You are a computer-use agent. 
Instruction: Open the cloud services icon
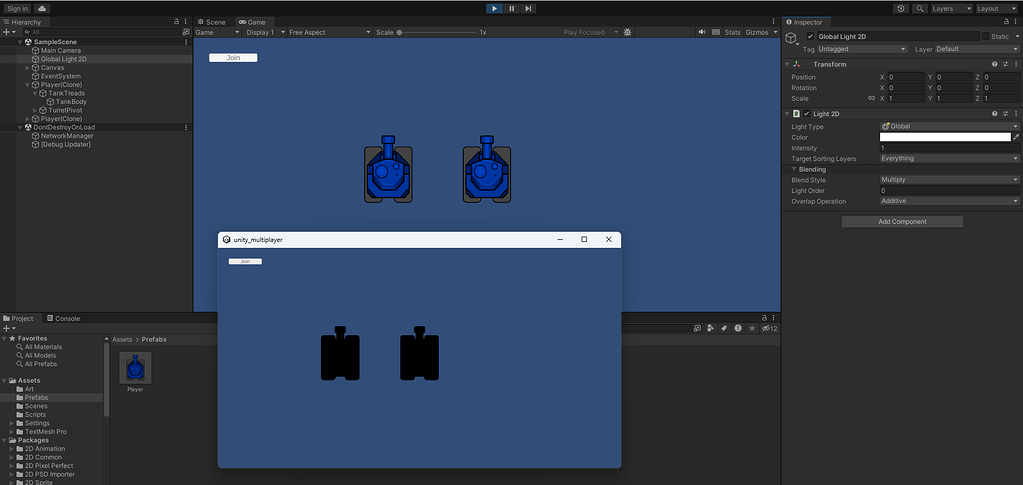[43, 8]
